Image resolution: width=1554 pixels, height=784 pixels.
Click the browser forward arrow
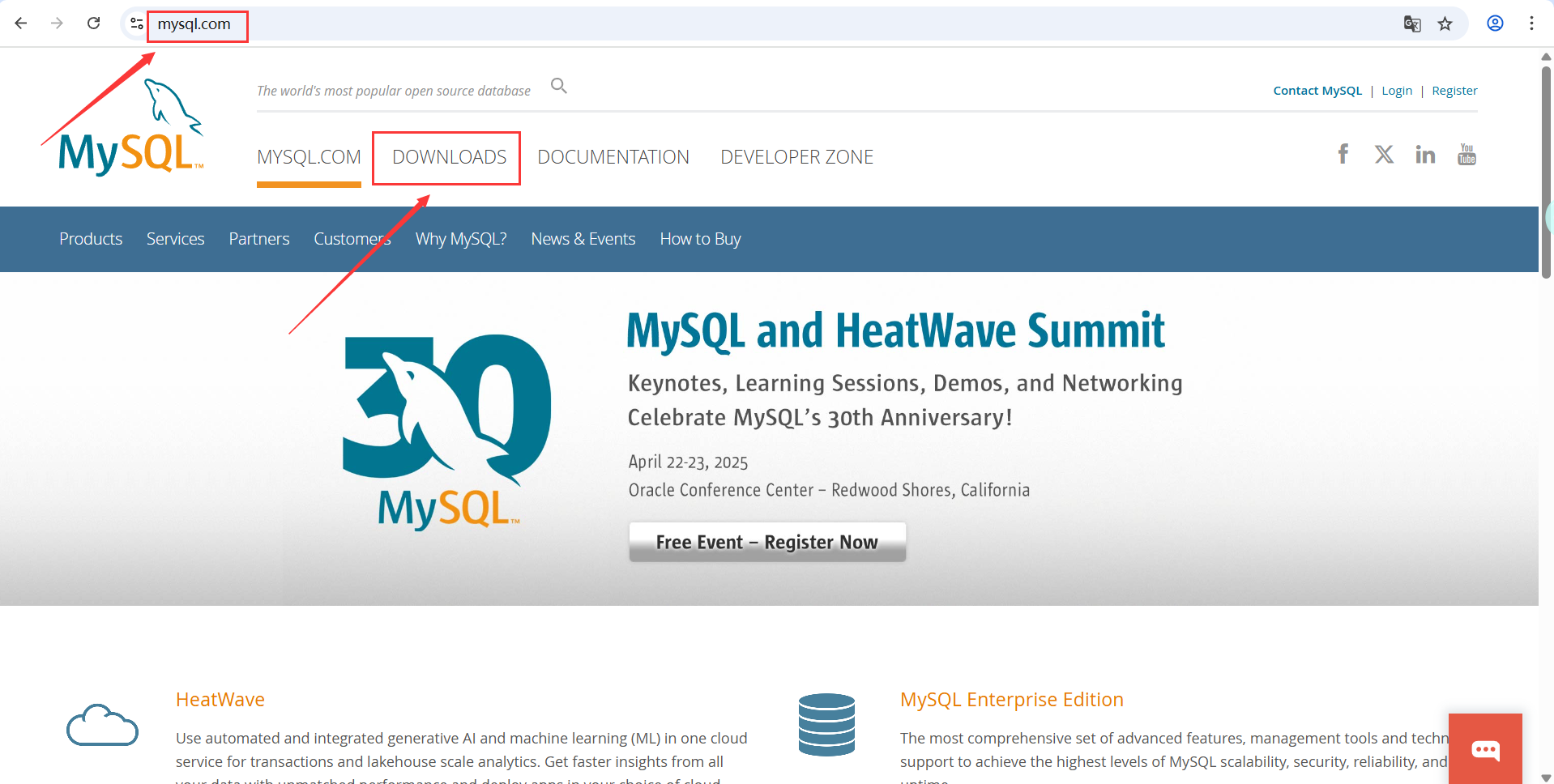[x=57, y=23]
